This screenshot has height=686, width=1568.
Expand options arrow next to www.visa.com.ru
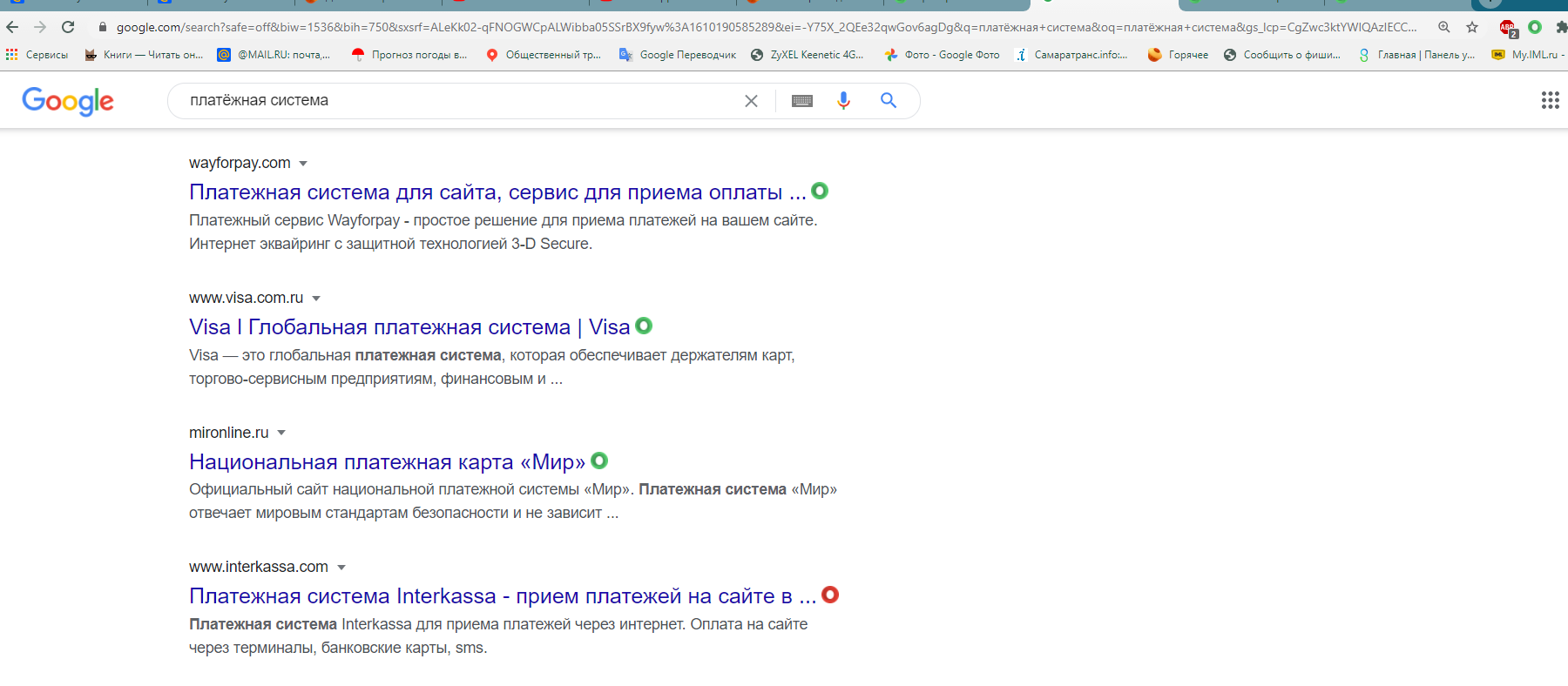316,299
